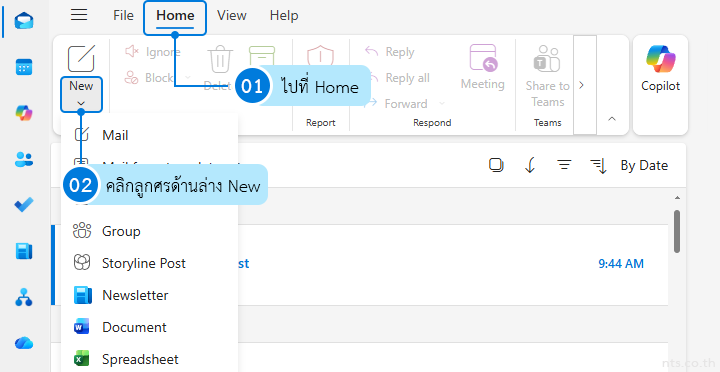Screen dimensions: 720x372
Task: Expand the Forward dropdown chevron
Action: (x=442, y=103)
